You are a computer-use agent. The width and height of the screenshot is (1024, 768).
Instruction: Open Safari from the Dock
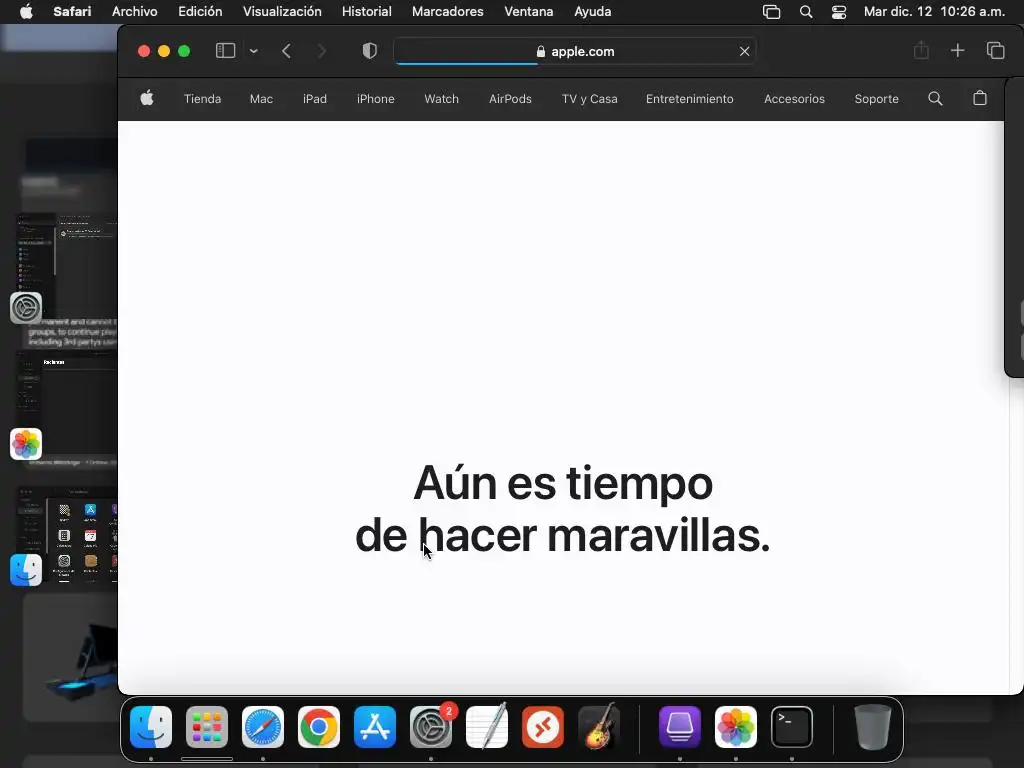pos(263,727)
